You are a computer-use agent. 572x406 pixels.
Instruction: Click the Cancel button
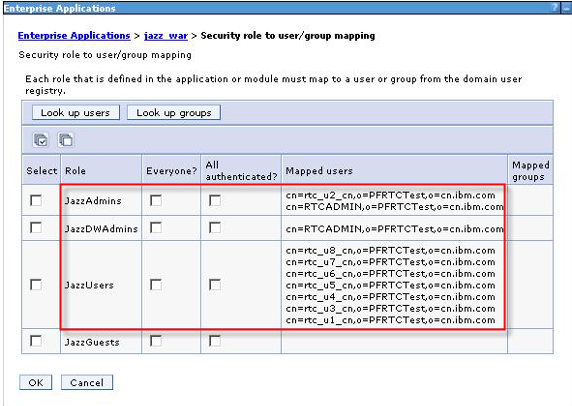coord(87,382)
